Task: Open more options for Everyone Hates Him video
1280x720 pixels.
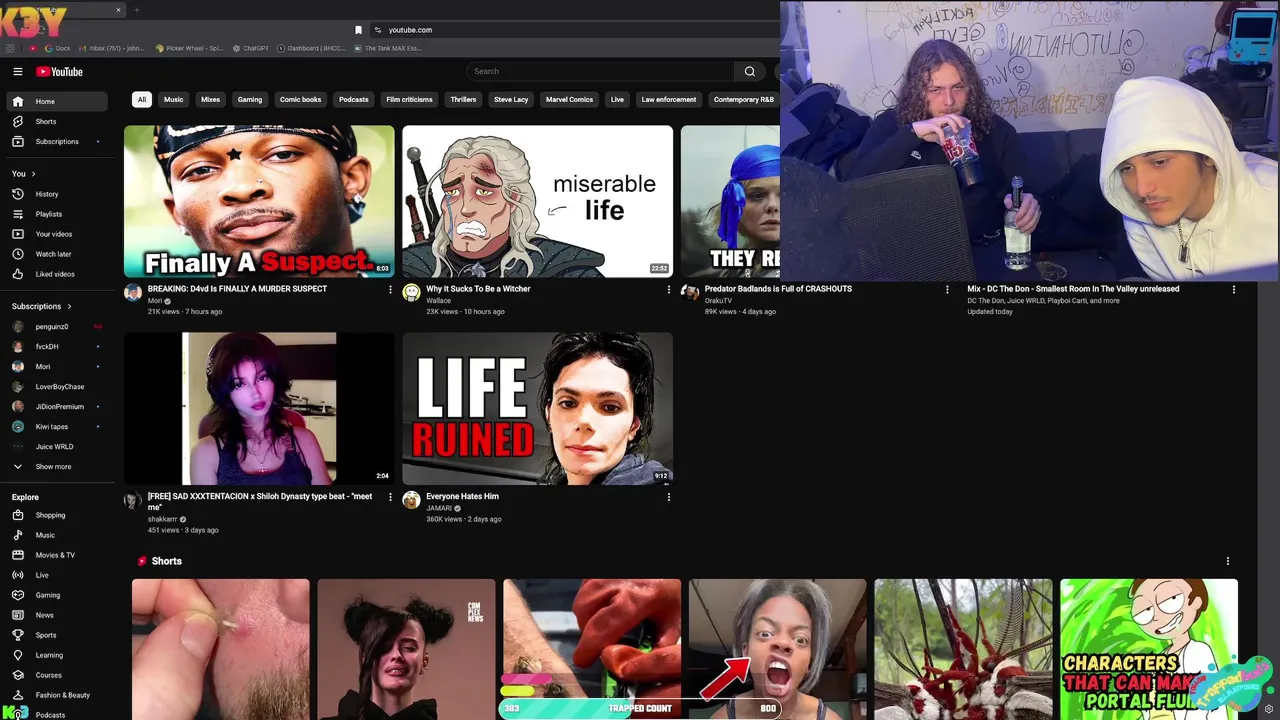Action: [669, 497]
